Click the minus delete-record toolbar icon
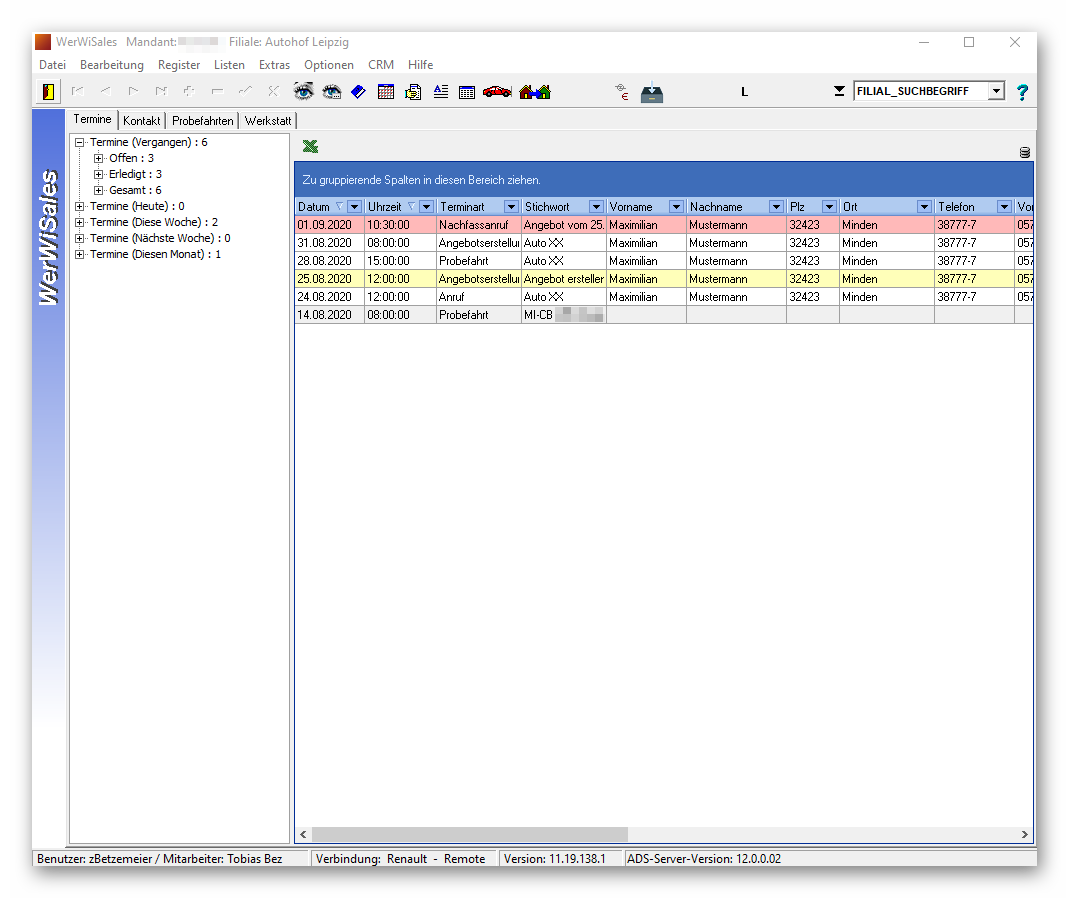Viewport: 1069px width, 898px height. (217, 91)
